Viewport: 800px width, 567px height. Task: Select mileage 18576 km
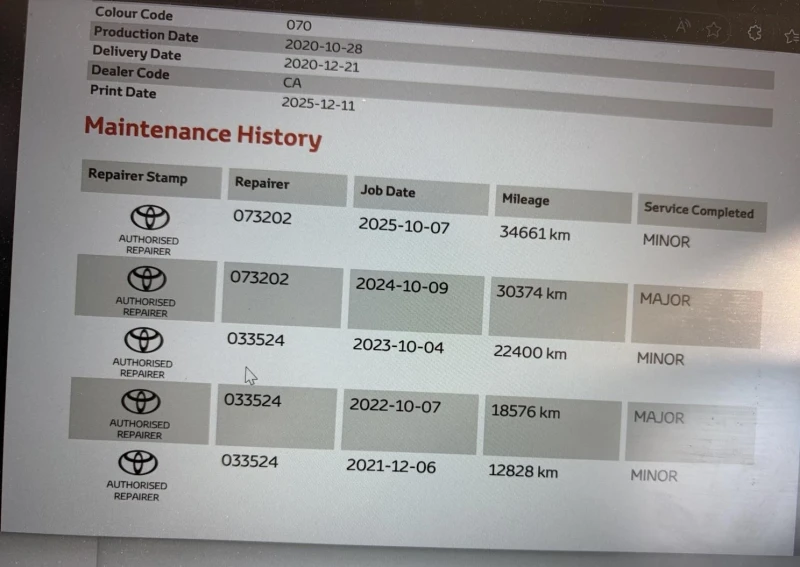[526, 411]
